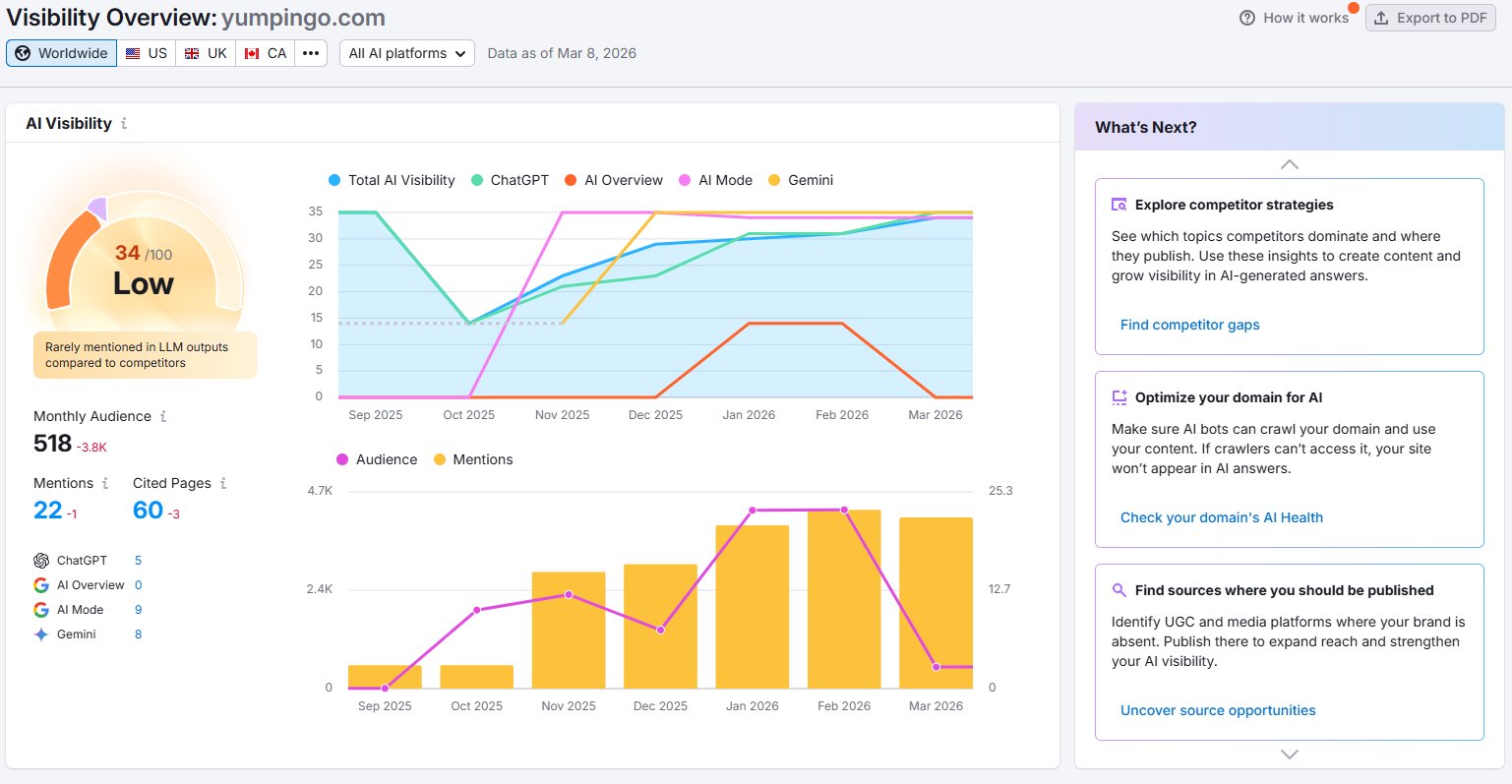This screenshot has width=1512, height=784.
Task: Toggle Total AI Visibility legend series
Action: (392, 180)
